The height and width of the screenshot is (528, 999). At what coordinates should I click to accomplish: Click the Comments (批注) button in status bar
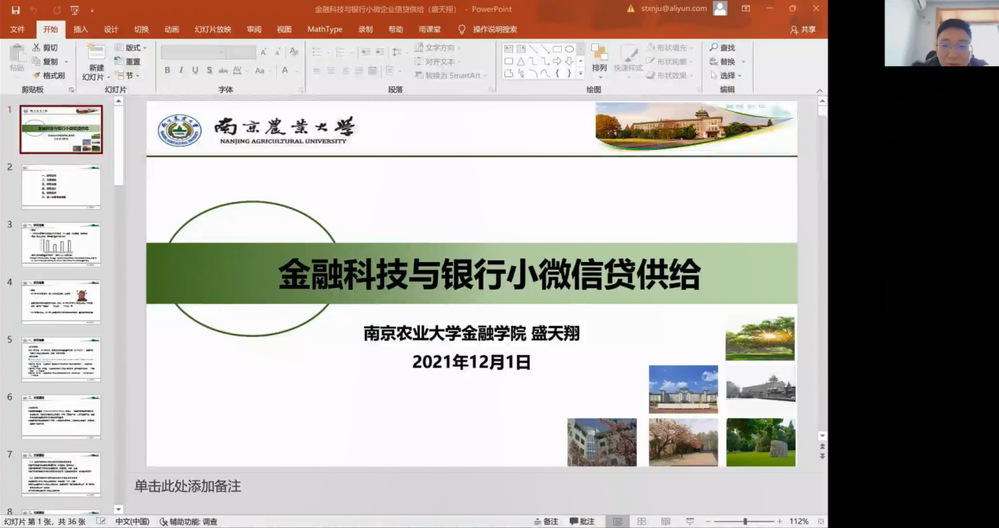point(581,521)
